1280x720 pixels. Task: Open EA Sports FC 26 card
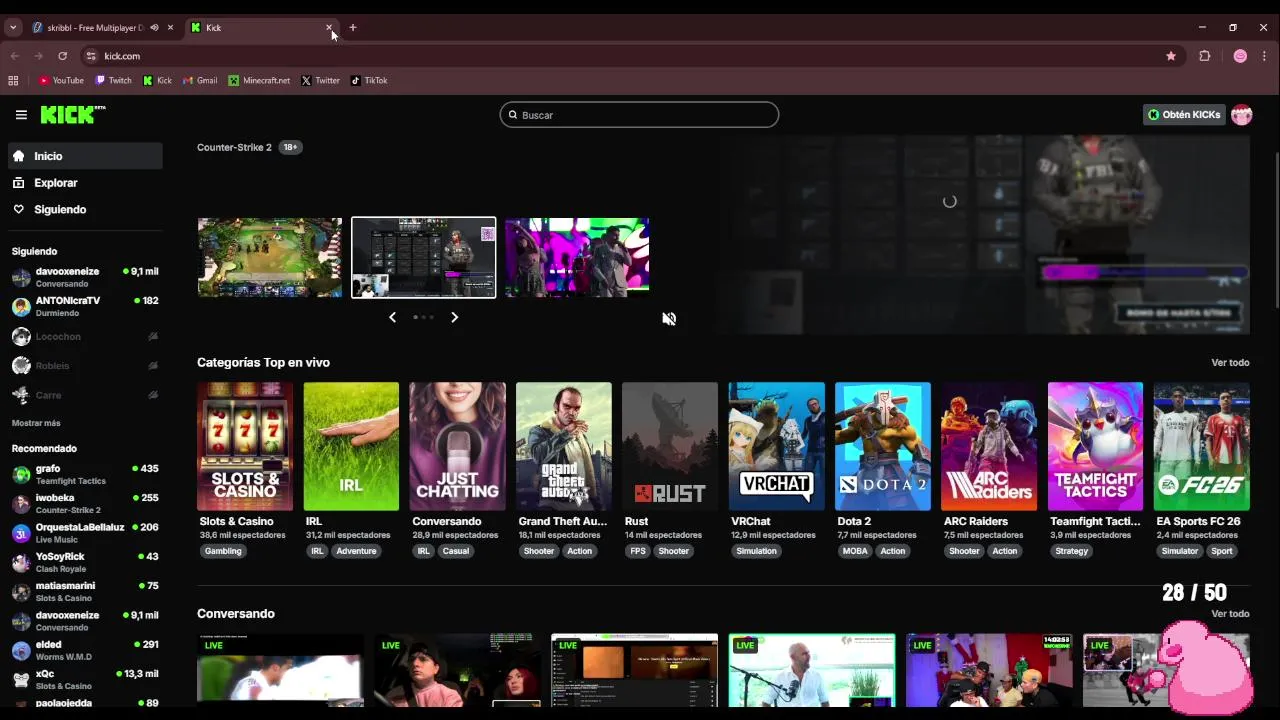(x=1202, y=446)
